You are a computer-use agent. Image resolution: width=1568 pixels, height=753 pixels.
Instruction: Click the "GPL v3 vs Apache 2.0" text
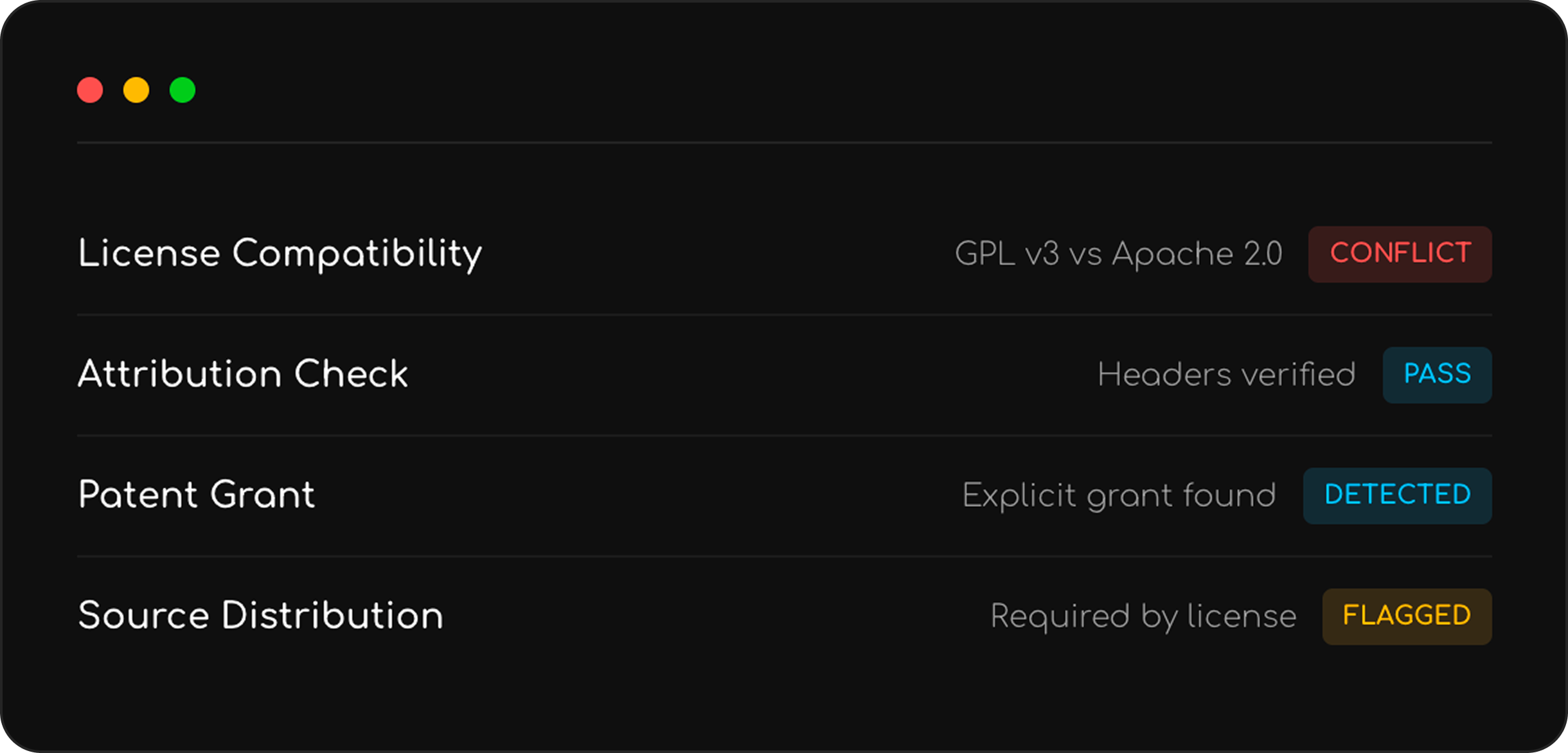click(1118, 254)
